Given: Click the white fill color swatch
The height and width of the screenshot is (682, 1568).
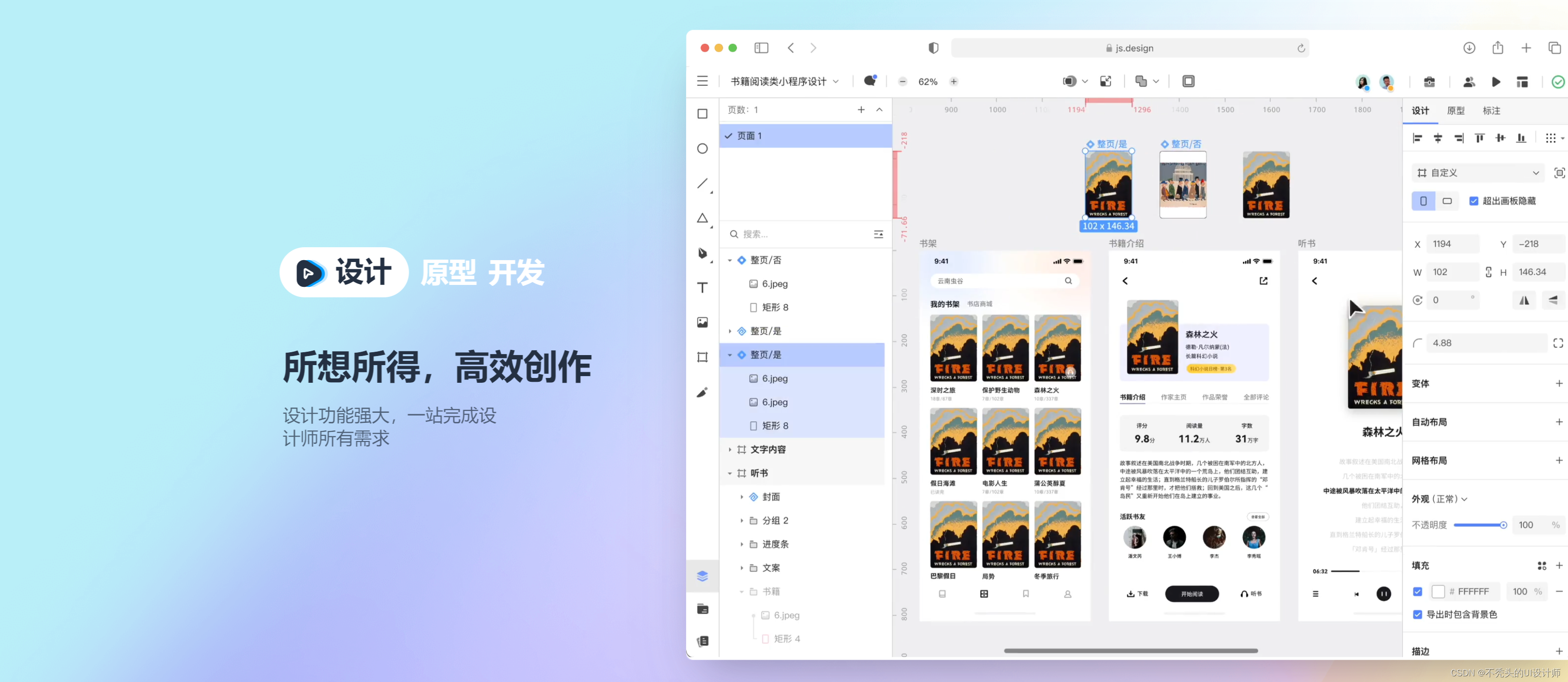Looking at the screenshot, I should [1438, 591].
